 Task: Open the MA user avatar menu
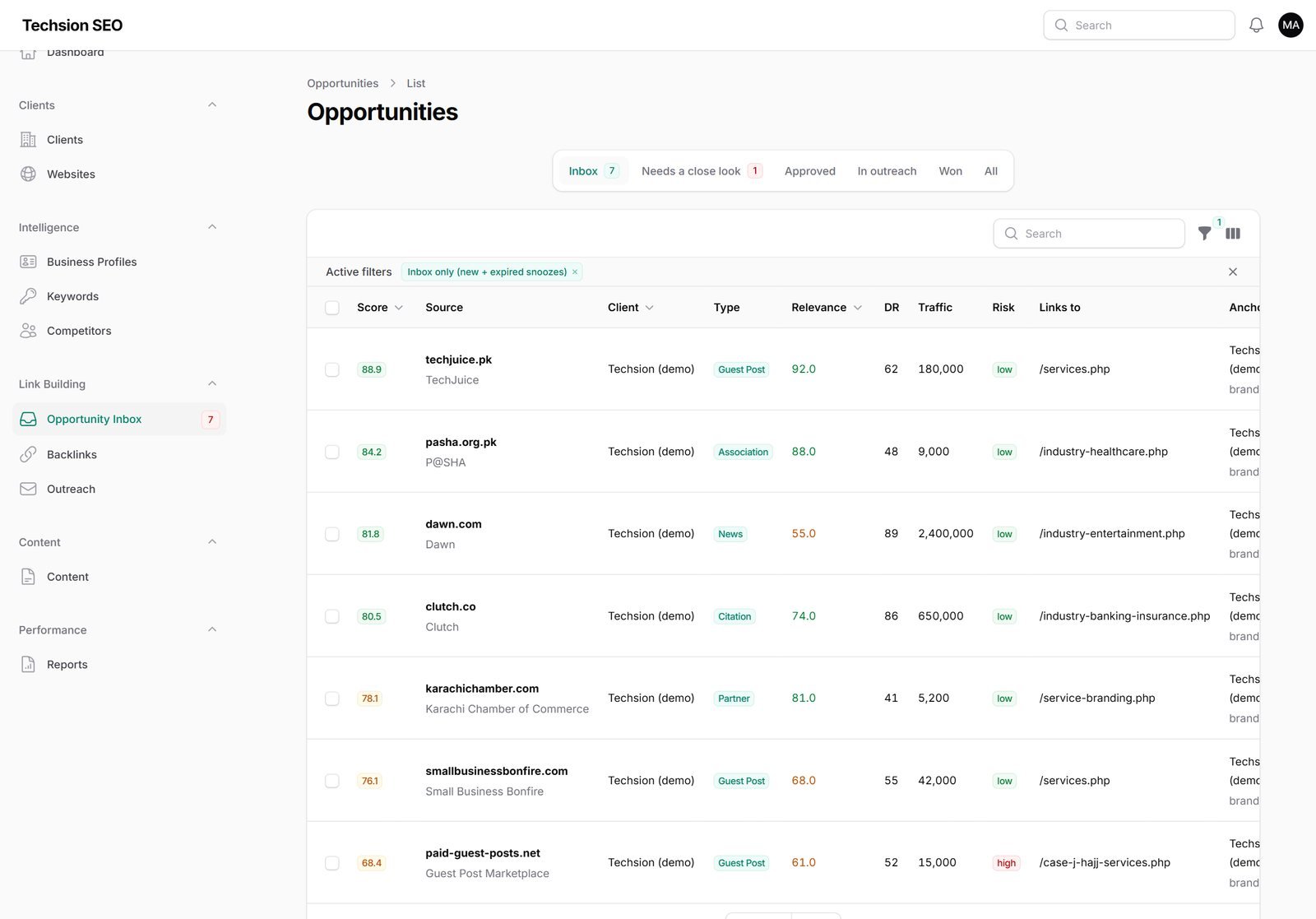click(1291, 26)
